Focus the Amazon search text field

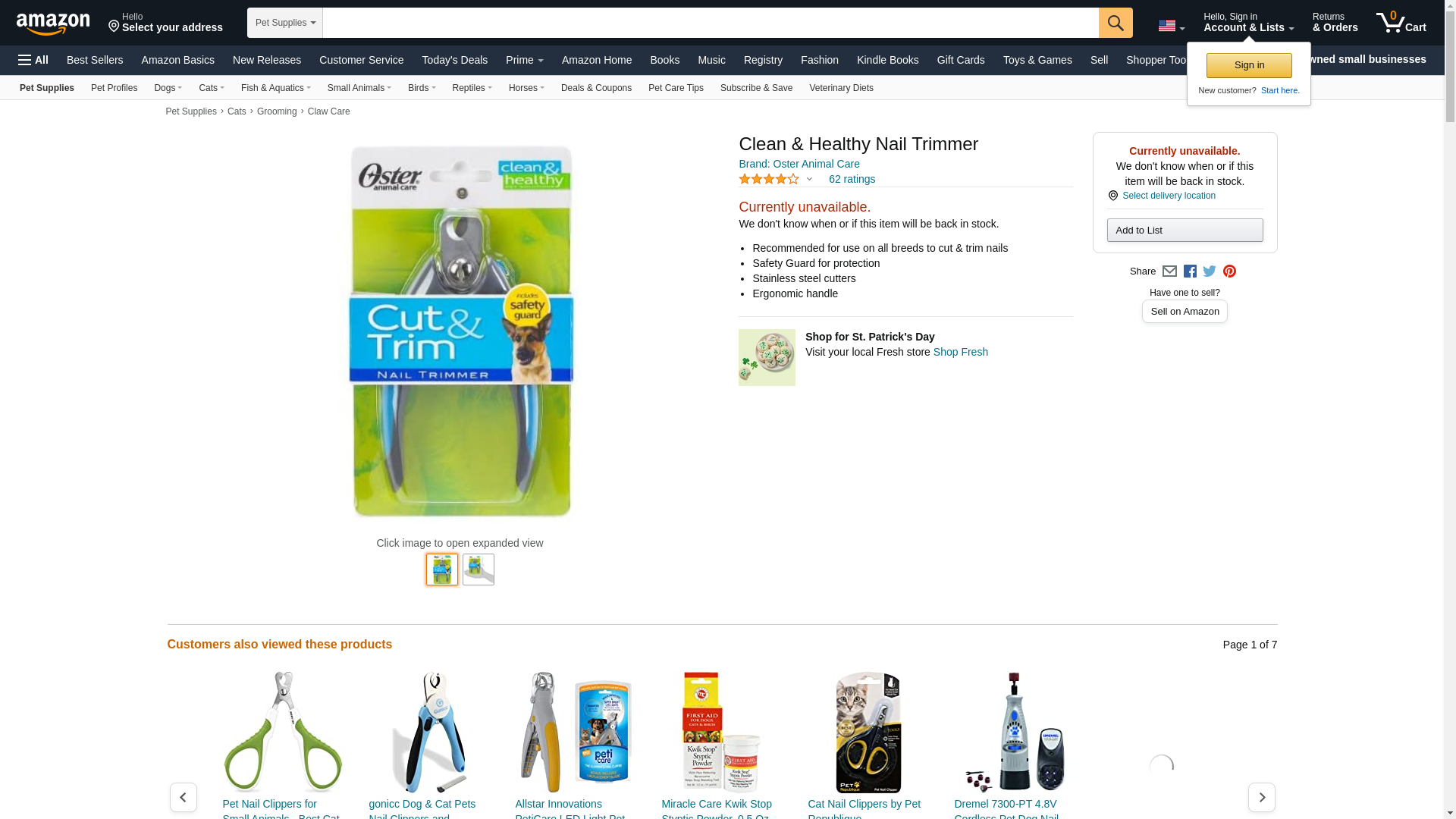point(711,23)
